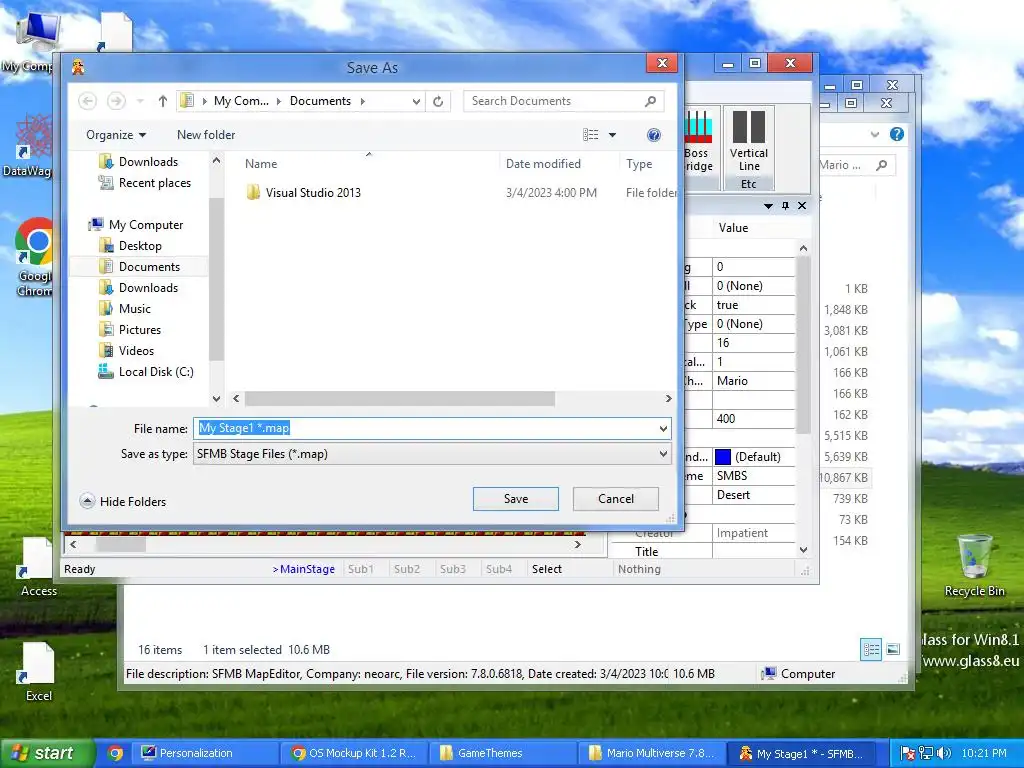Image resolution: width=1024 pixels, height=768 pixels.
Task: Pin the properties panel with pushpin
Action: click(785, 206)
